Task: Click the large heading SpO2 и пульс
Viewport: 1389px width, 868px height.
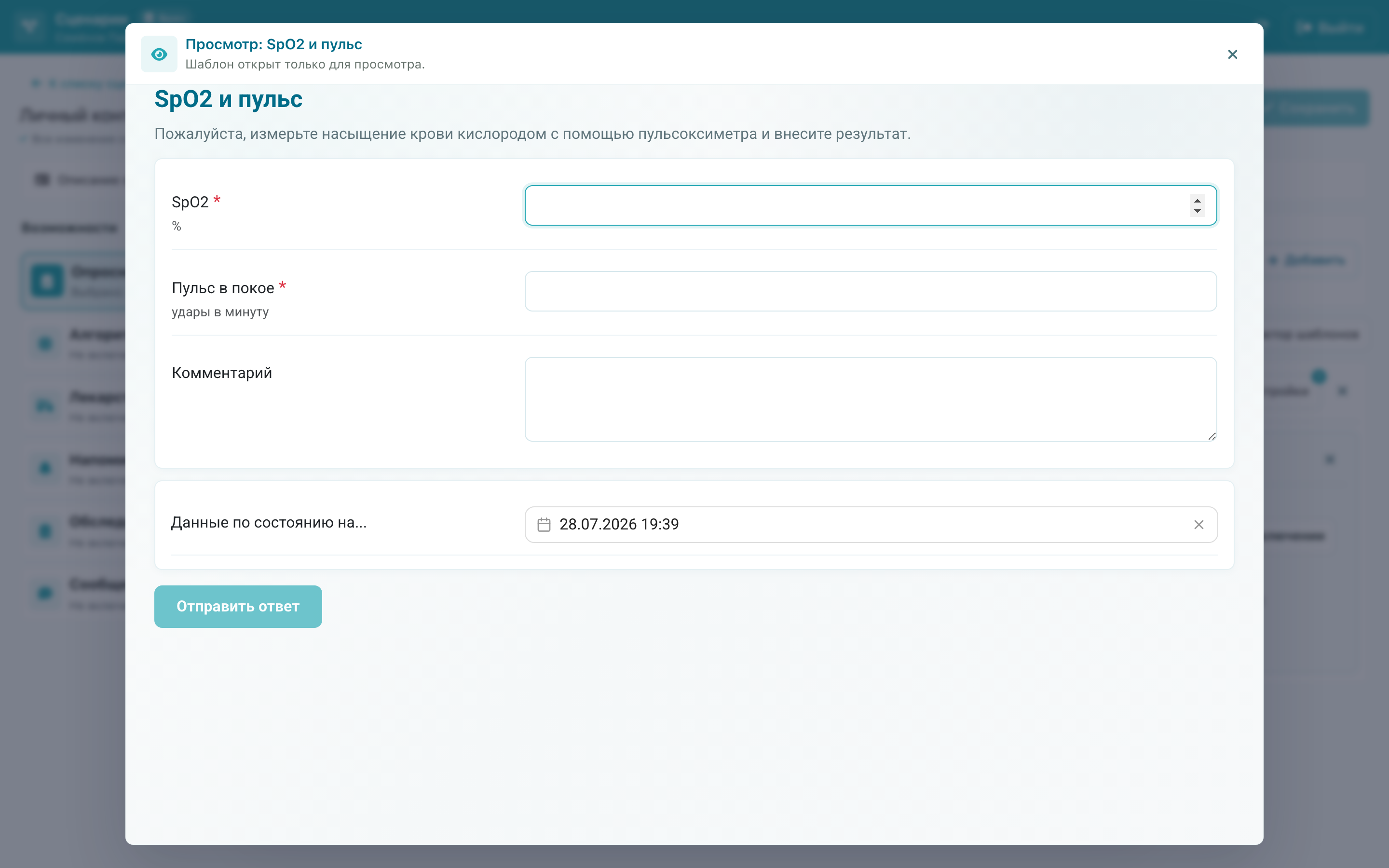Action: (229, 99)
